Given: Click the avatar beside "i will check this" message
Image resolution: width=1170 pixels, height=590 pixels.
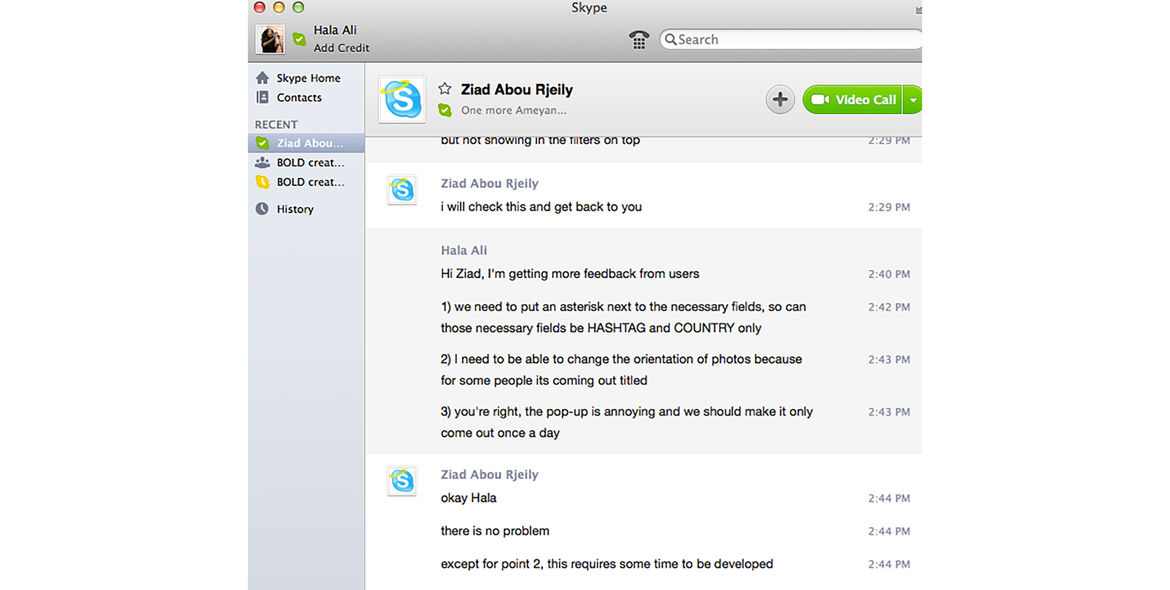Looking at the screenshot, I should (402, 189).
